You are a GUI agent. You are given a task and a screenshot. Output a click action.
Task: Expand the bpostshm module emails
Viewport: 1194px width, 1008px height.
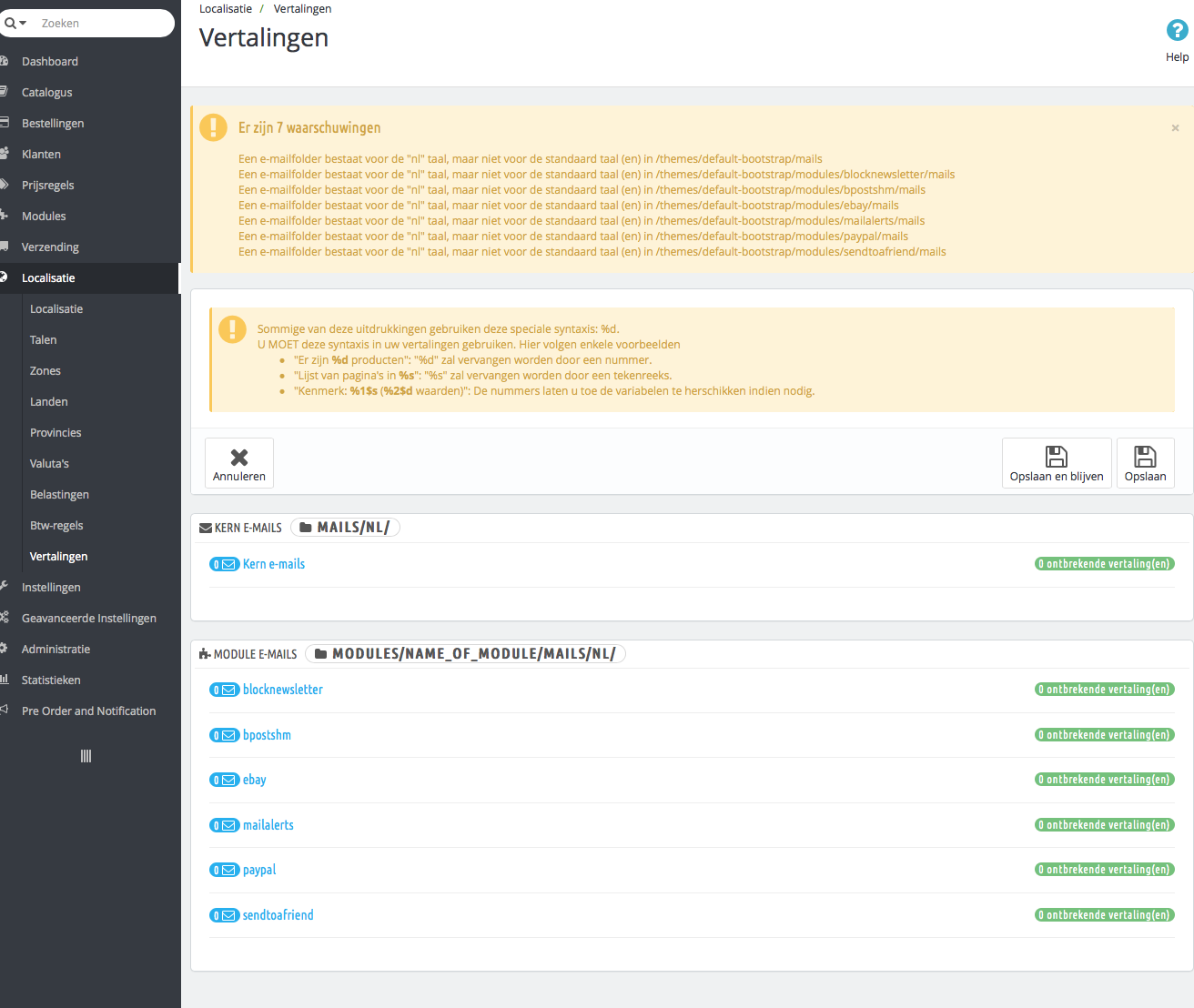(267, 735)
